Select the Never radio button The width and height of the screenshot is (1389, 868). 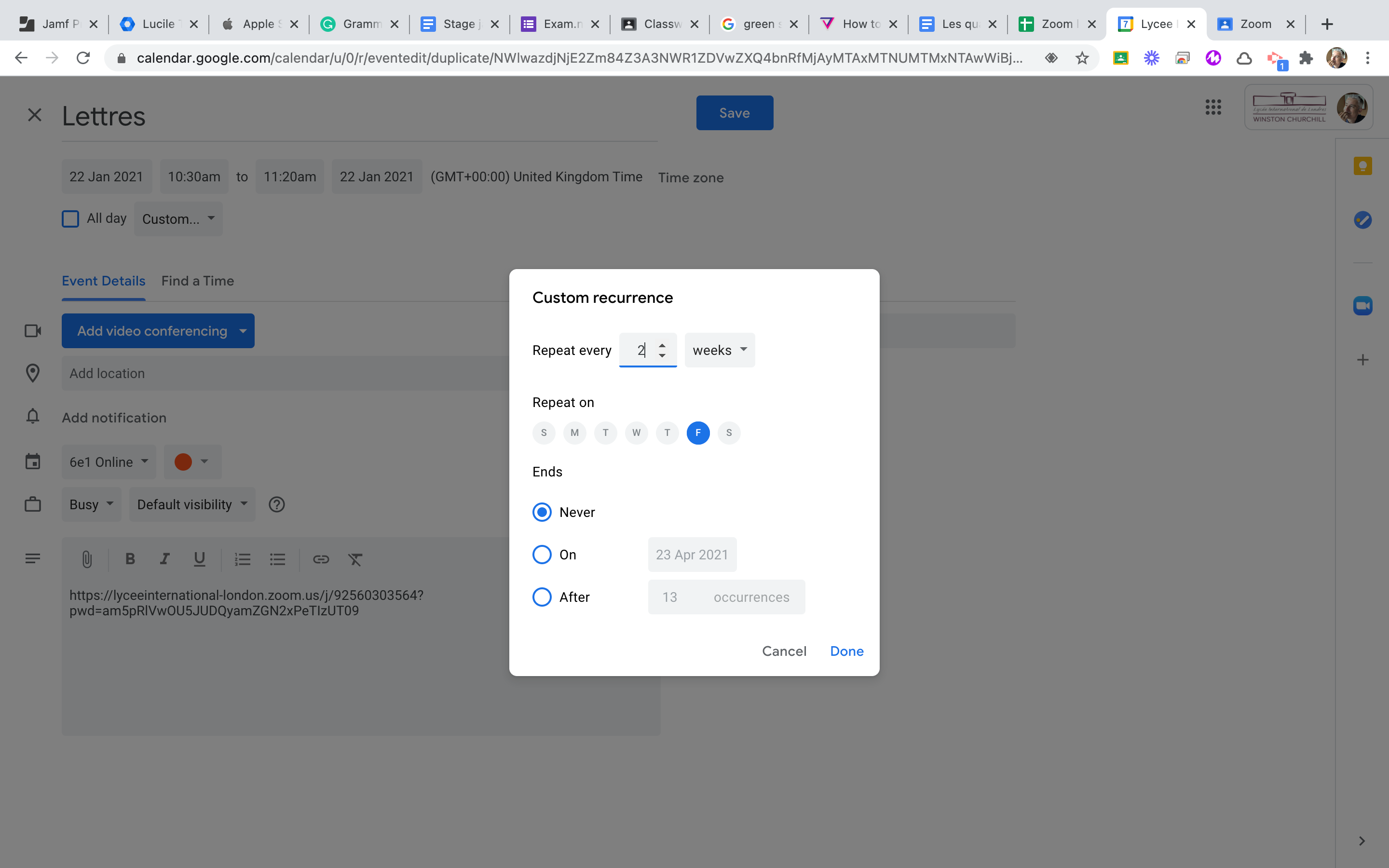click(x=542, y=512)
